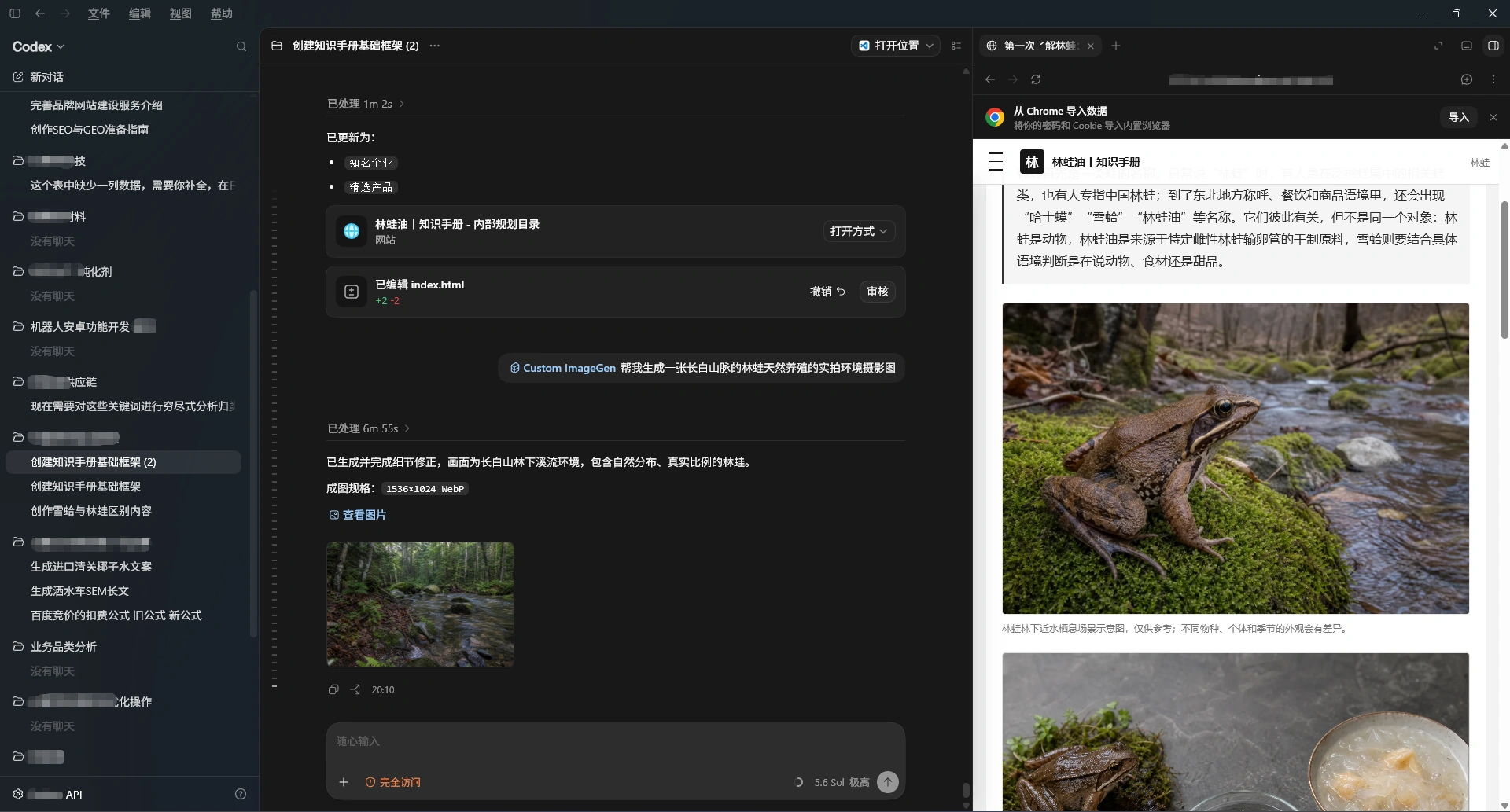Toggle the task list view icon
The image size is (1510, 812).
tap(956, 46)
